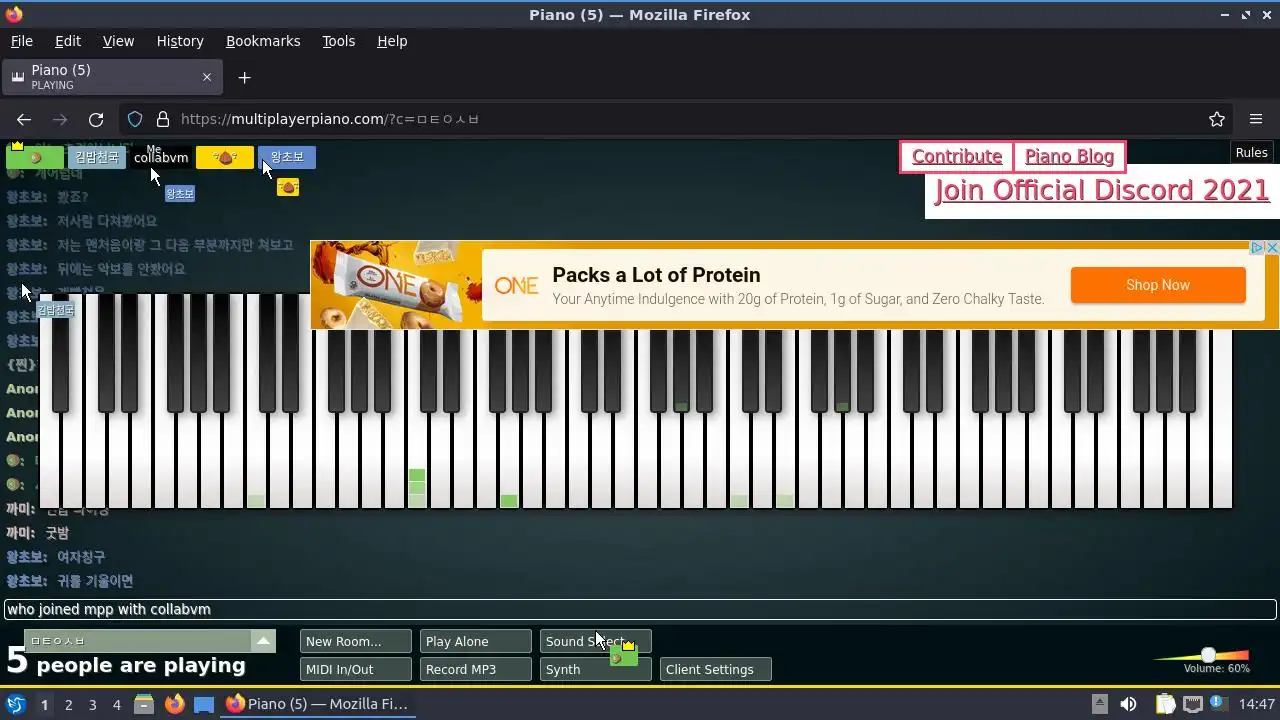Launch Firefox from the taskbar launcher

point(174,704)
